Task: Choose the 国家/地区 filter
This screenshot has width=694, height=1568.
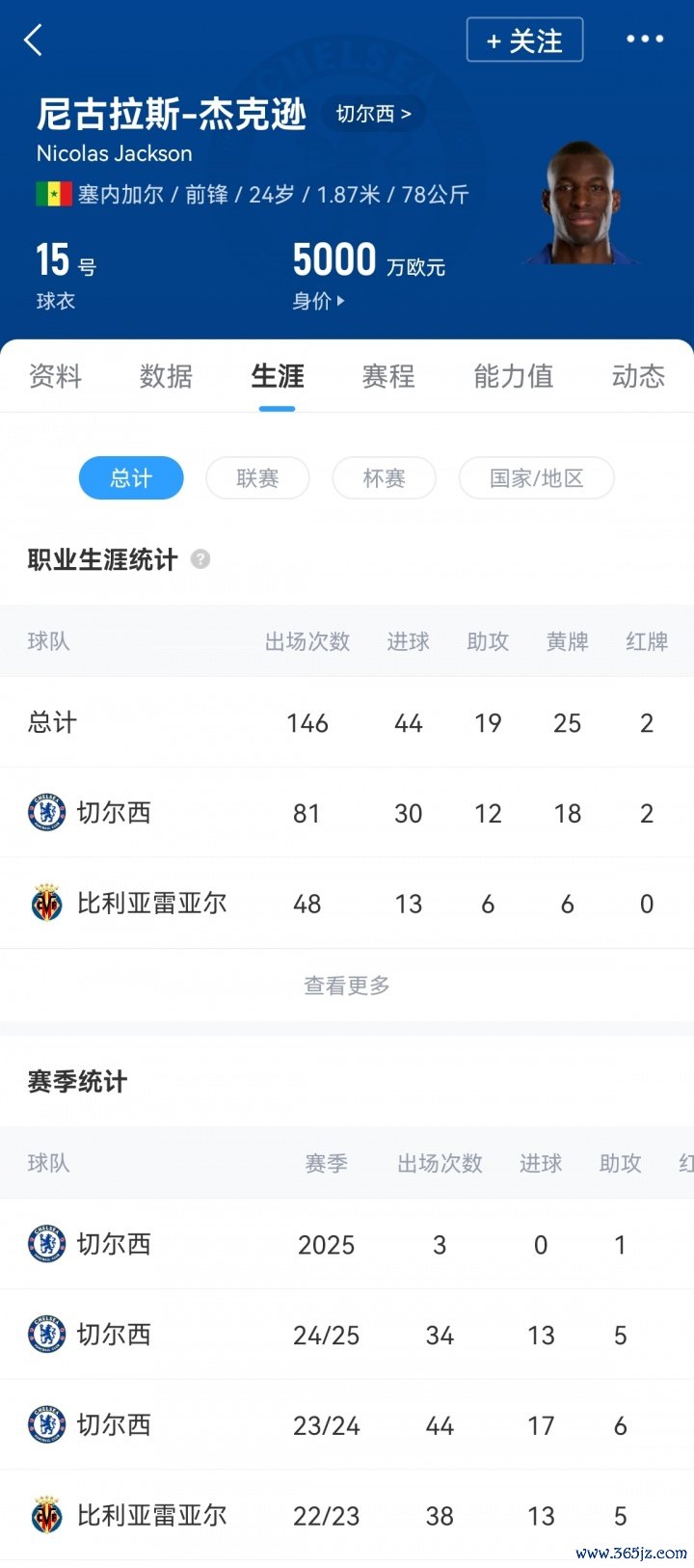Action: pyautogui.click(x=536, y=478)
